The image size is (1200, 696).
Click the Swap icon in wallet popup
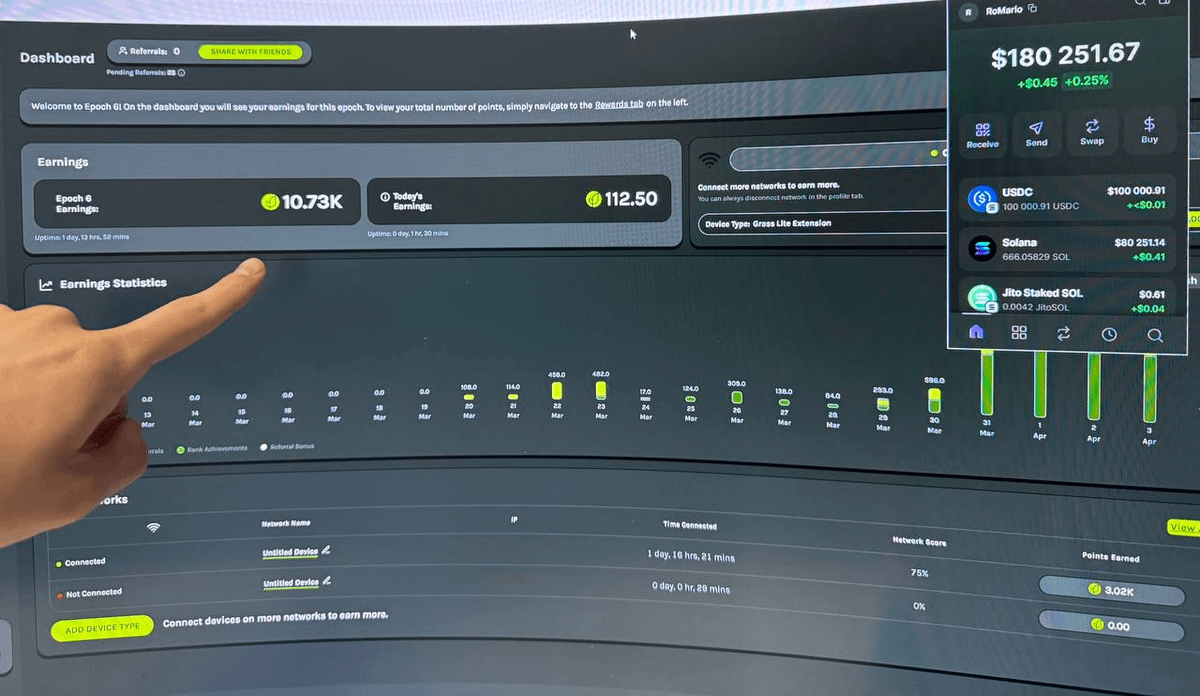[x=1092, y=126]
